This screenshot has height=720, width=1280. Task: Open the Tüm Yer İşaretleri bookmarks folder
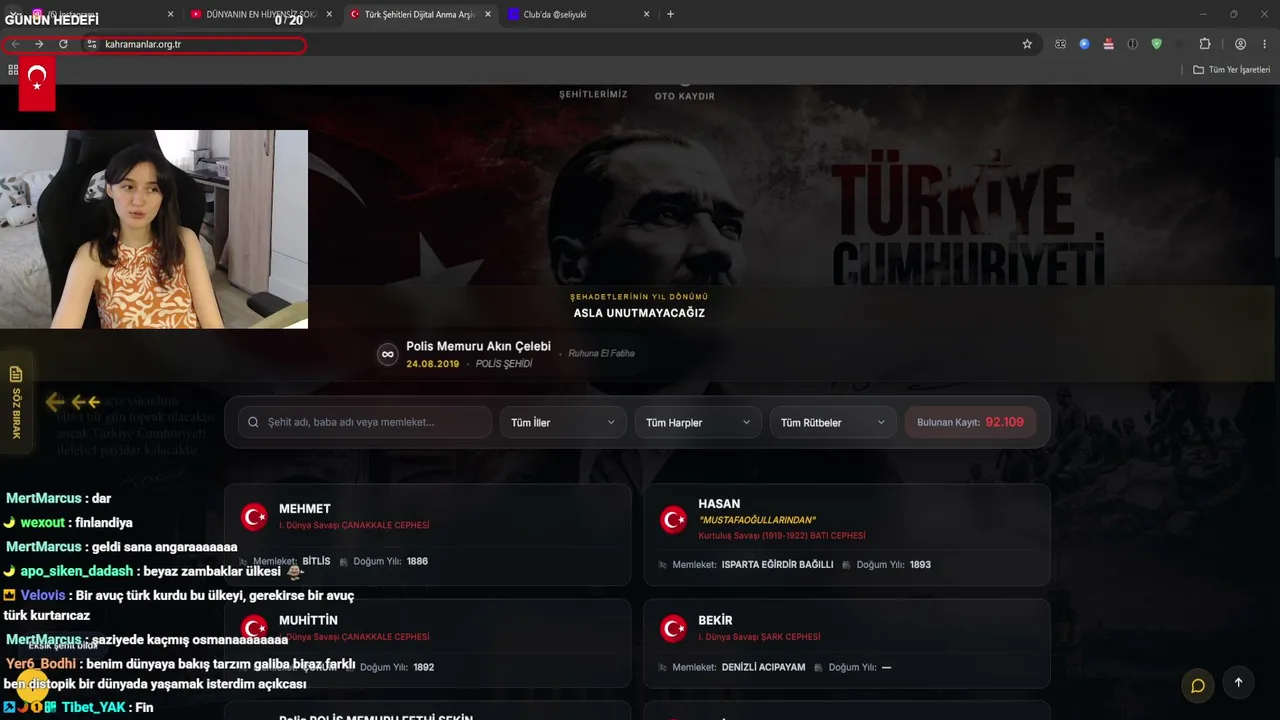1231,70
